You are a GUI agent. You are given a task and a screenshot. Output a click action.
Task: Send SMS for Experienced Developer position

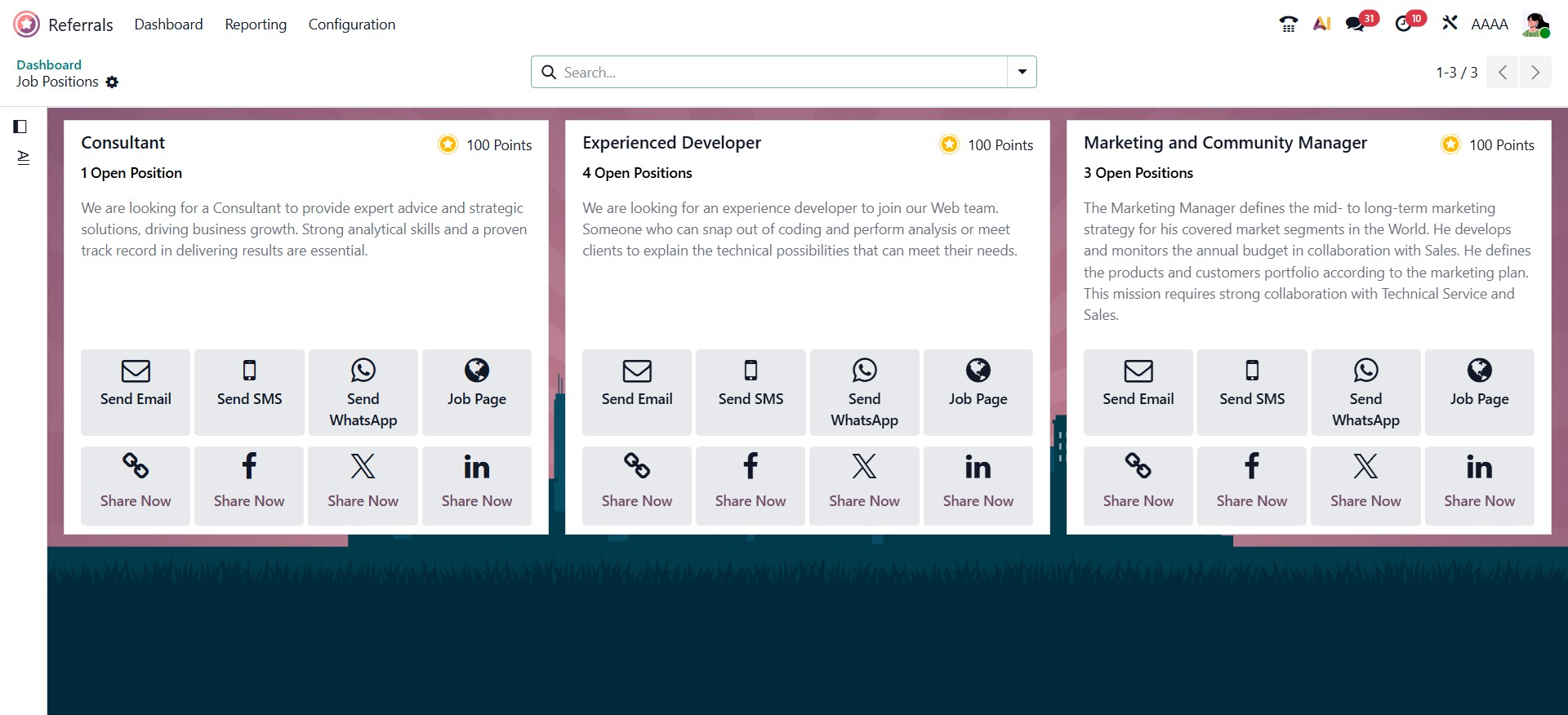[x=751, y=392]
